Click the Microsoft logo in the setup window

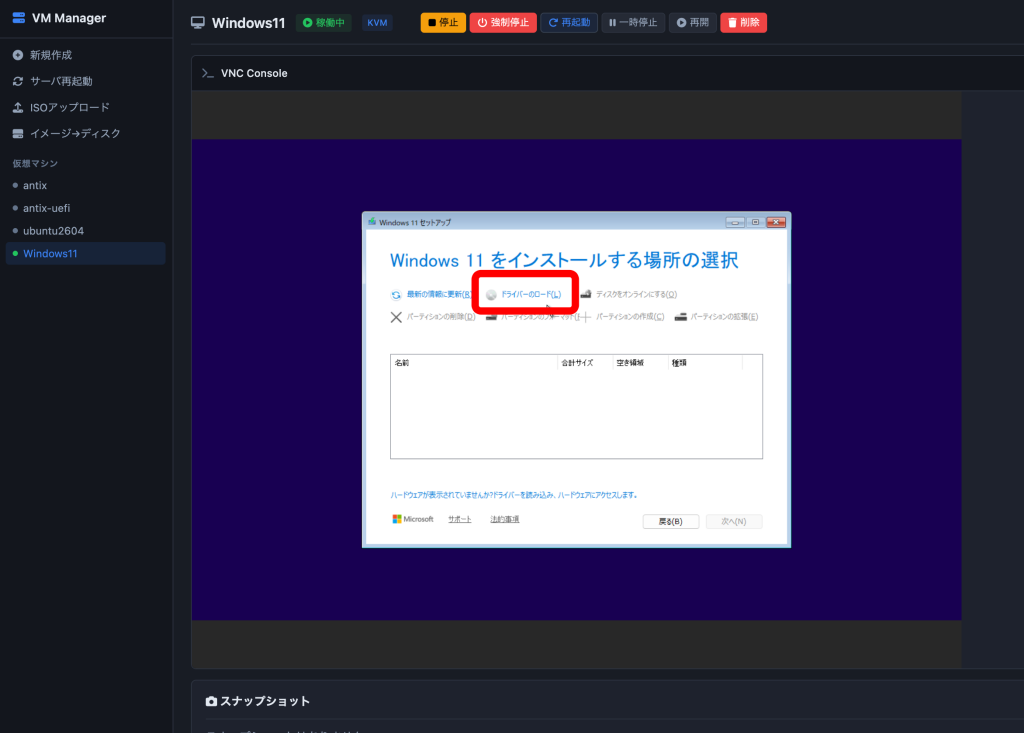pos(413,519)
